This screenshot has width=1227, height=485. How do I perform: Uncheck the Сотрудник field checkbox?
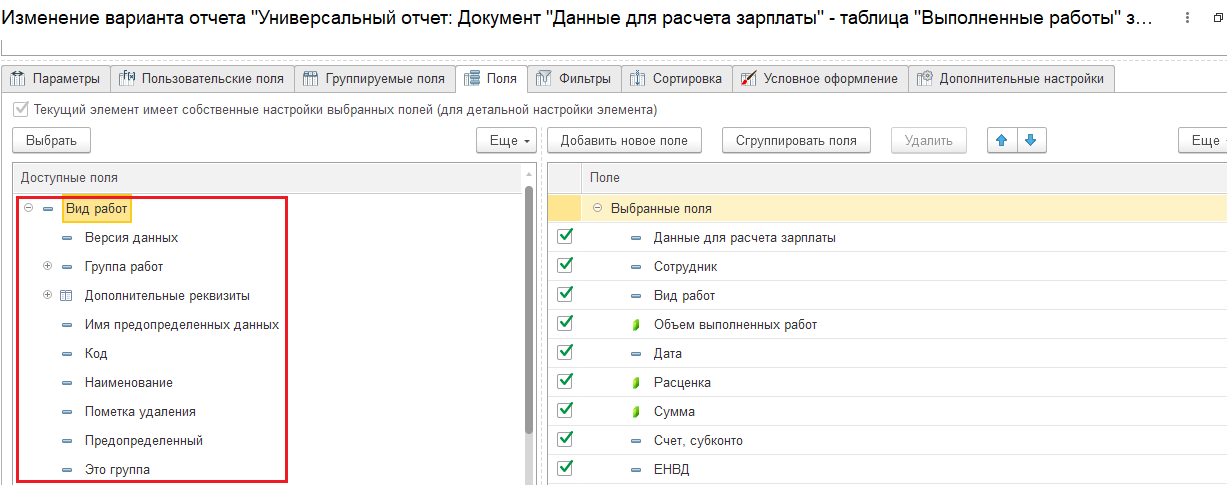tap(565, 266)
